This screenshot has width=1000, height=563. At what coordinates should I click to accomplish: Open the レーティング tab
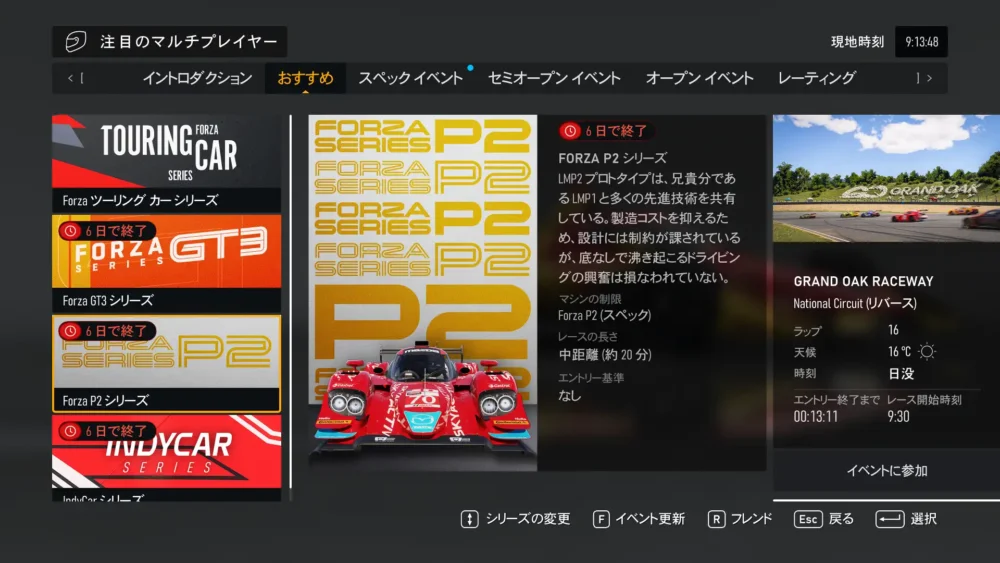(816, 78)
